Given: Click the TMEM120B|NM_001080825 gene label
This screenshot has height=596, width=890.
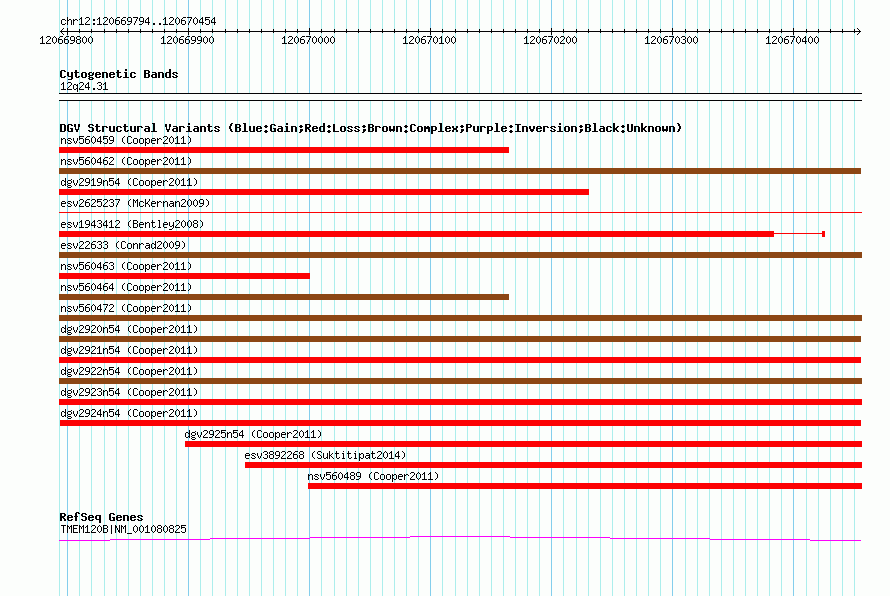Looking at the screenshot, I should pos(123,529).
